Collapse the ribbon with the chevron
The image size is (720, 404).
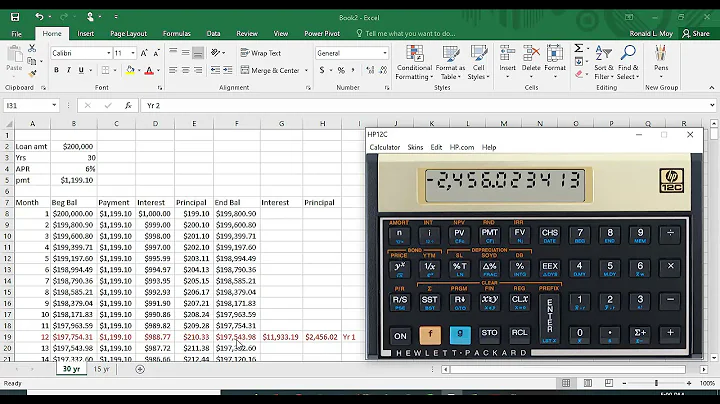pyautogui.click(x=711, y=88)
